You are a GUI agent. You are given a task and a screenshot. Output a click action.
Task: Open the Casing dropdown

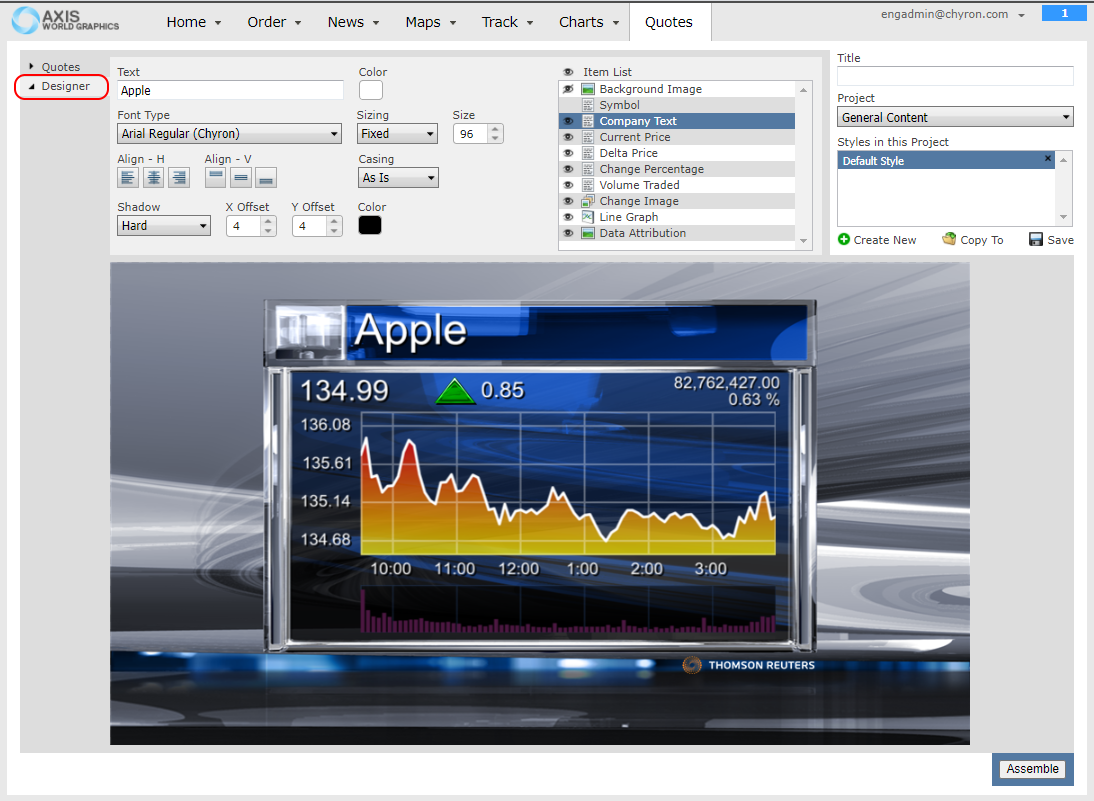pos(398,178)
